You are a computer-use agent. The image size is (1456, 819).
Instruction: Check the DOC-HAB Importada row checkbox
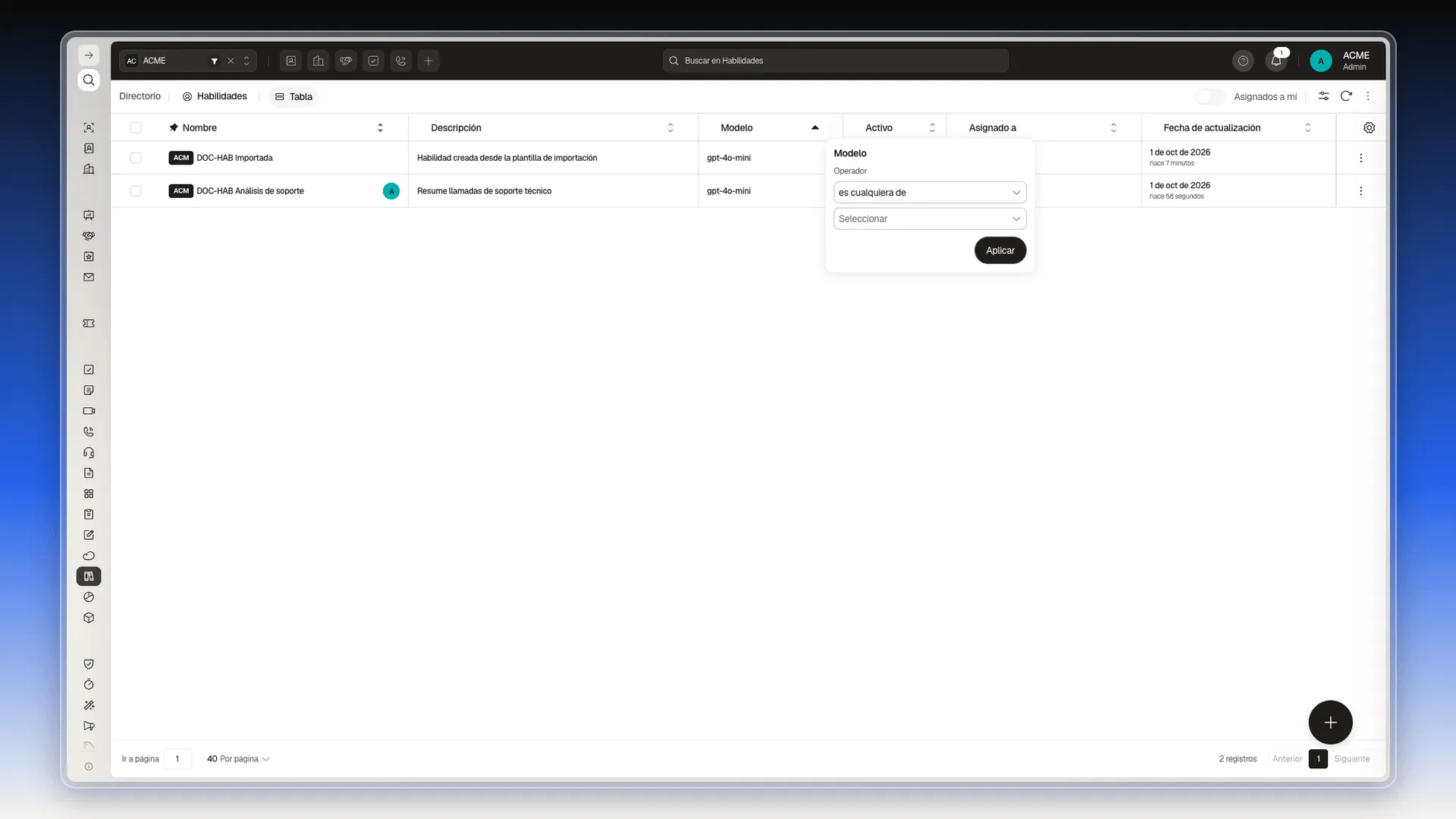136,158
